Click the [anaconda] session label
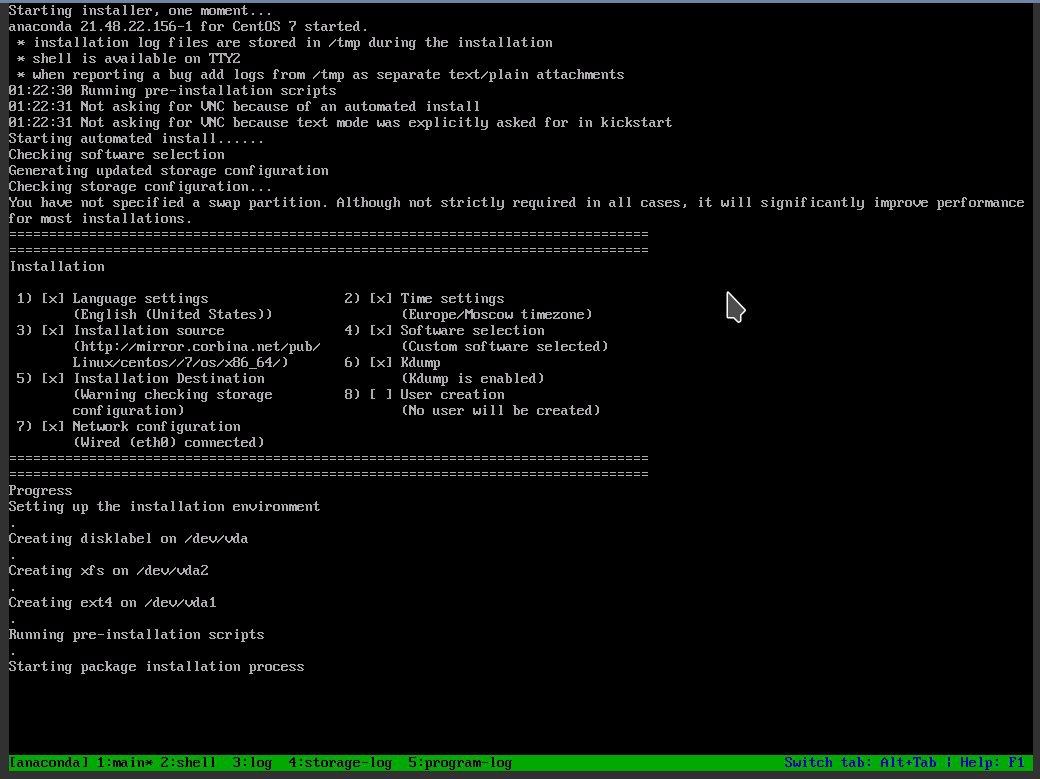Screen dimensions: 1040x779 (48, 762)
